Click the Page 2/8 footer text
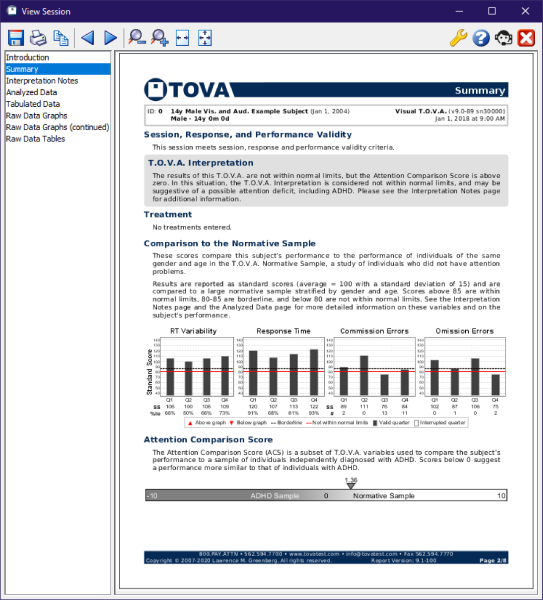The width and height of the screenshot is (543, 600). coord(493,560)
